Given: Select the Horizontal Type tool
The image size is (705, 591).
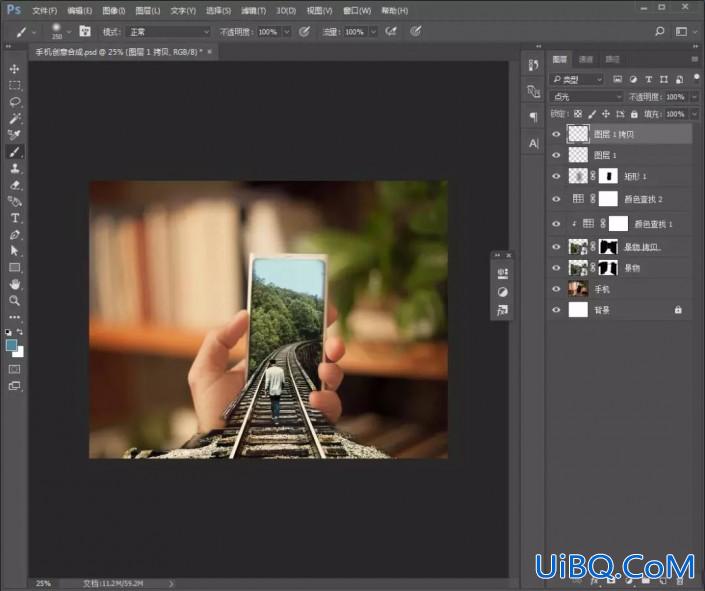Looking at the screenshot, I should point(14,218).
